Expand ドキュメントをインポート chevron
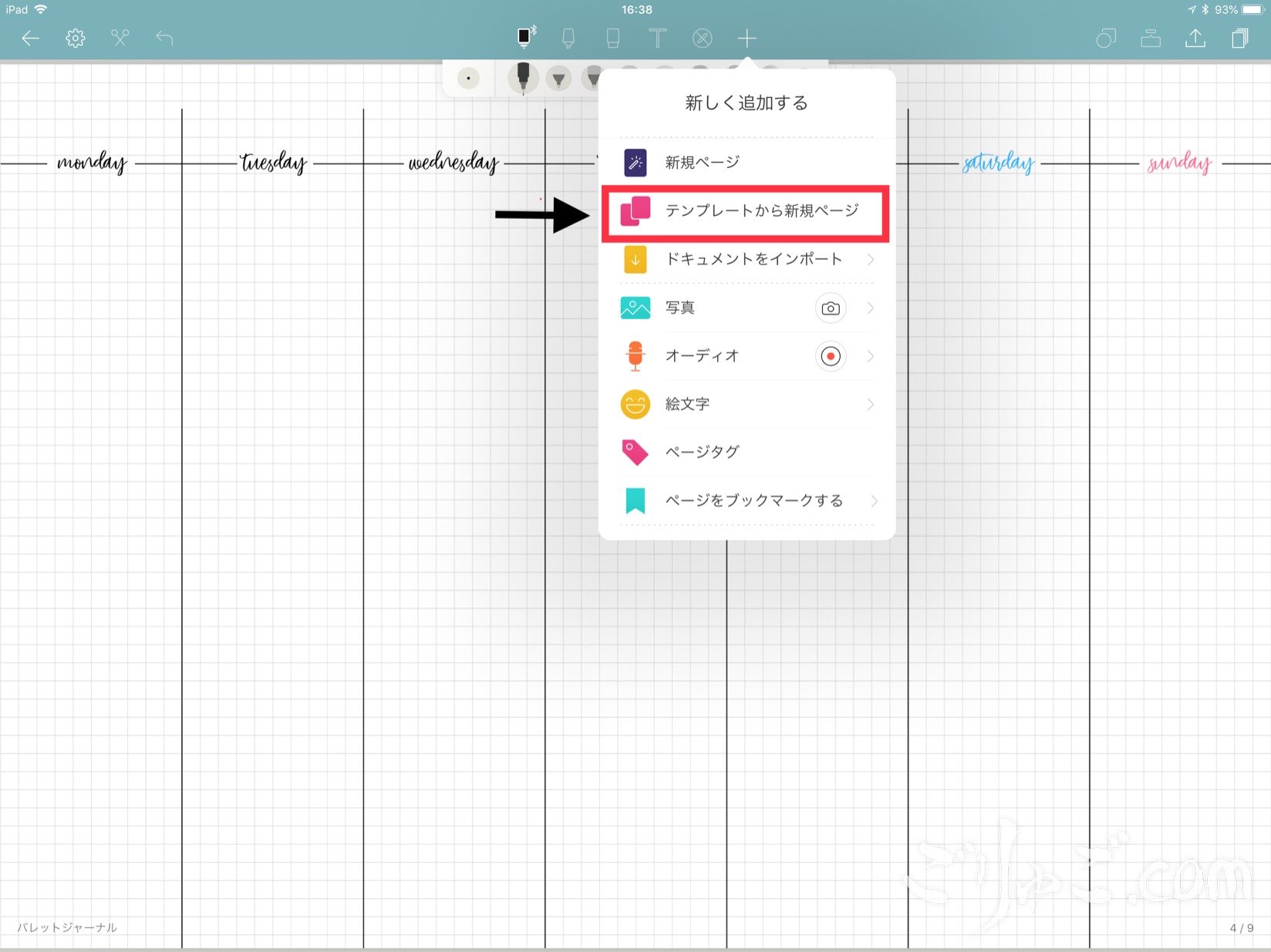Viewport: 1271px width, 952px height. [x=870, y=260]
